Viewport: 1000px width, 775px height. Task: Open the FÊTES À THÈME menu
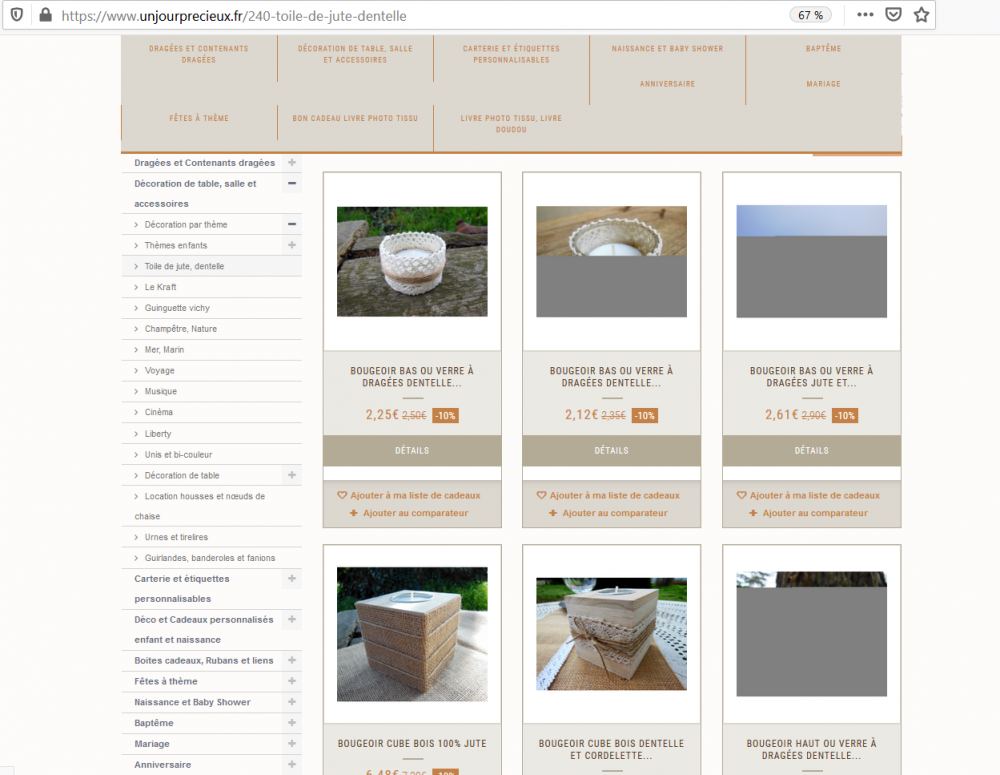[x=198, y=118]
